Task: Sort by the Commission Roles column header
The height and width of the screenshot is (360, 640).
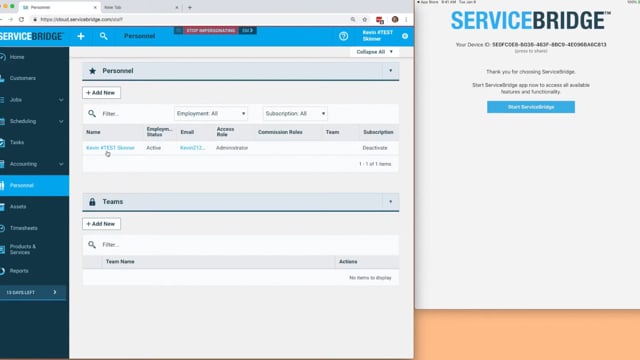Action: coord(280,132)
